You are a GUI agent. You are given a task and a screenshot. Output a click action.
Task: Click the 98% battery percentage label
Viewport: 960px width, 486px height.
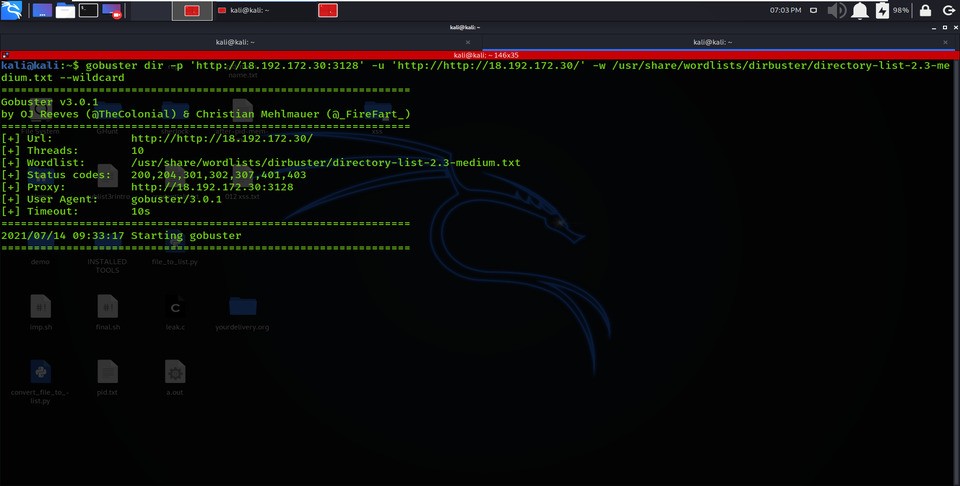(901, 10)
